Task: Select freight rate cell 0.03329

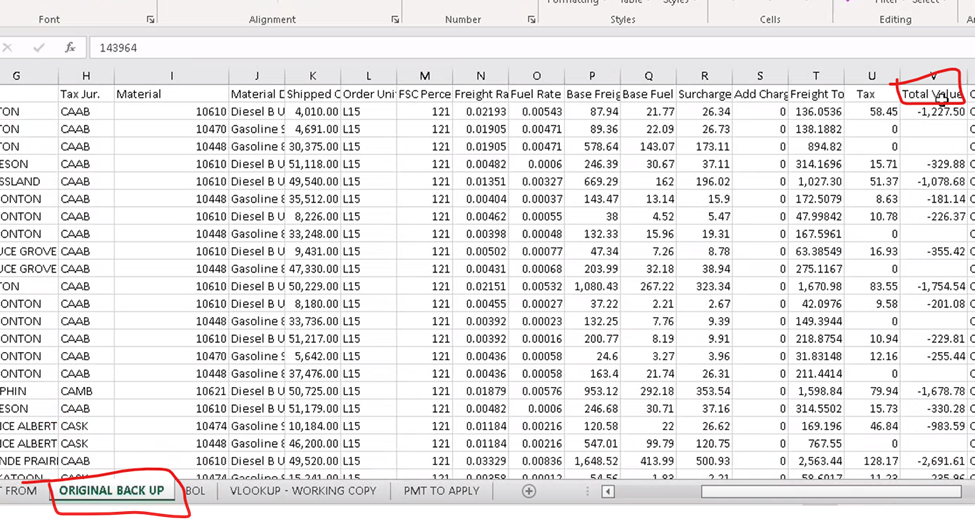Action: point(481,461)
